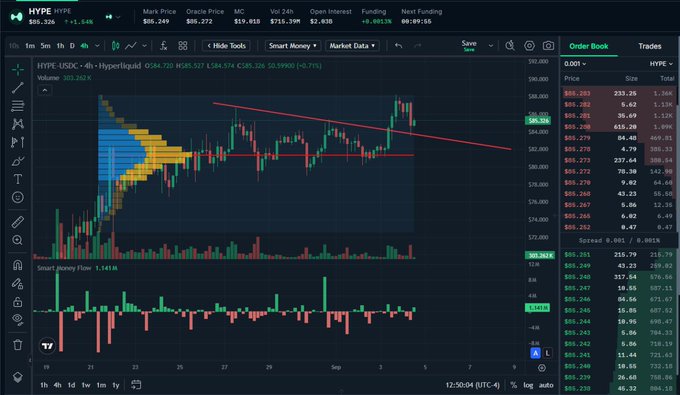Enable the L log scale button

pyautogui.click(x=548, y=353)
